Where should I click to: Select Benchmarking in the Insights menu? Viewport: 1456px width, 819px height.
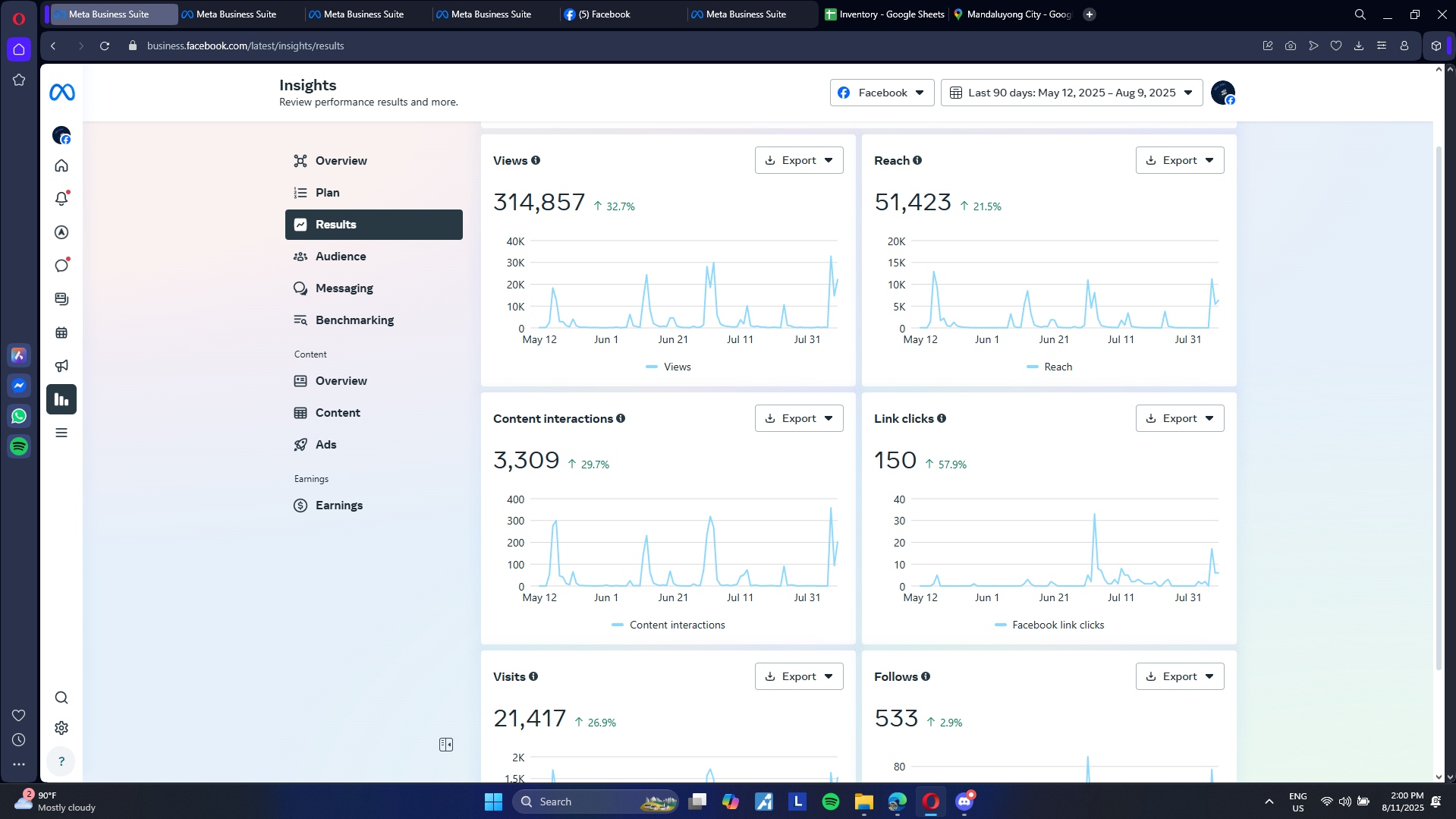pyautogui.click(x=354, y=320)
